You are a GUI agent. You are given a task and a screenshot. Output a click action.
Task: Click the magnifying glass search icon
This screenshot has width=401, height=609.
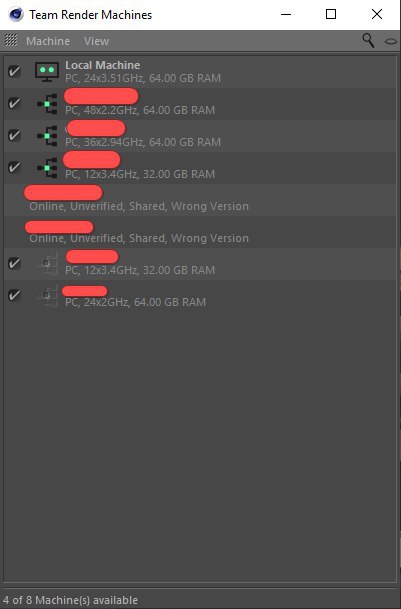point(368,40)
